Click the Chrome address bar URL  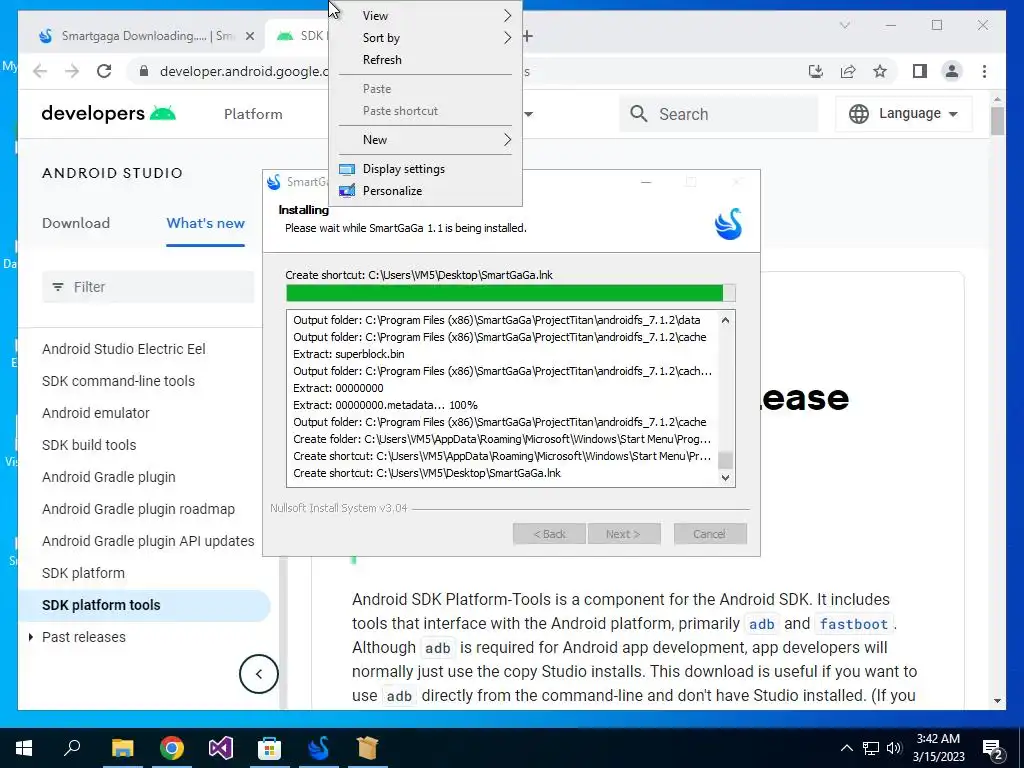coord(243,71)
